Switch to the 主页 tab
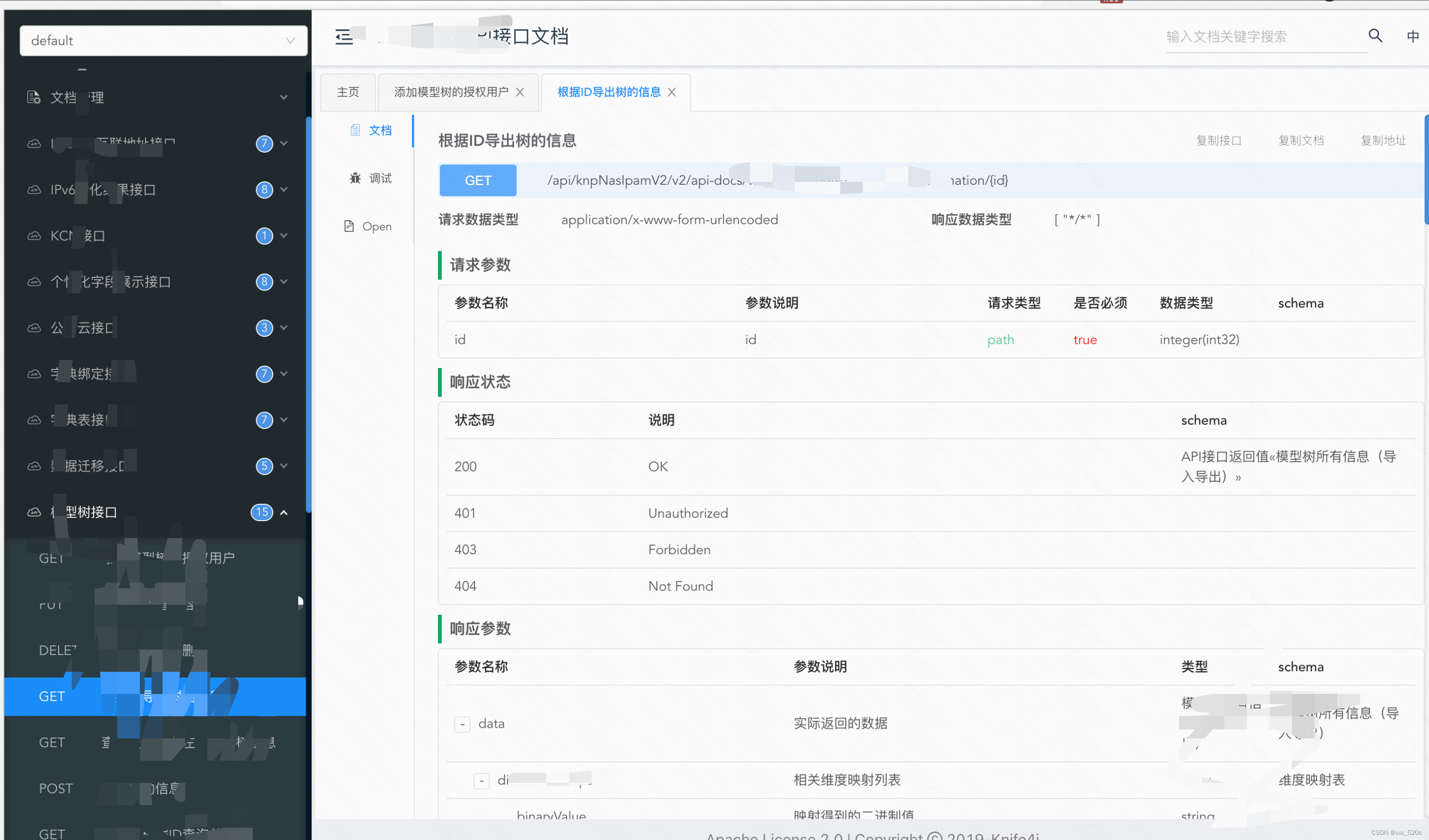The height and width of the screenshot is (840, 1429). tap(348, 92)
